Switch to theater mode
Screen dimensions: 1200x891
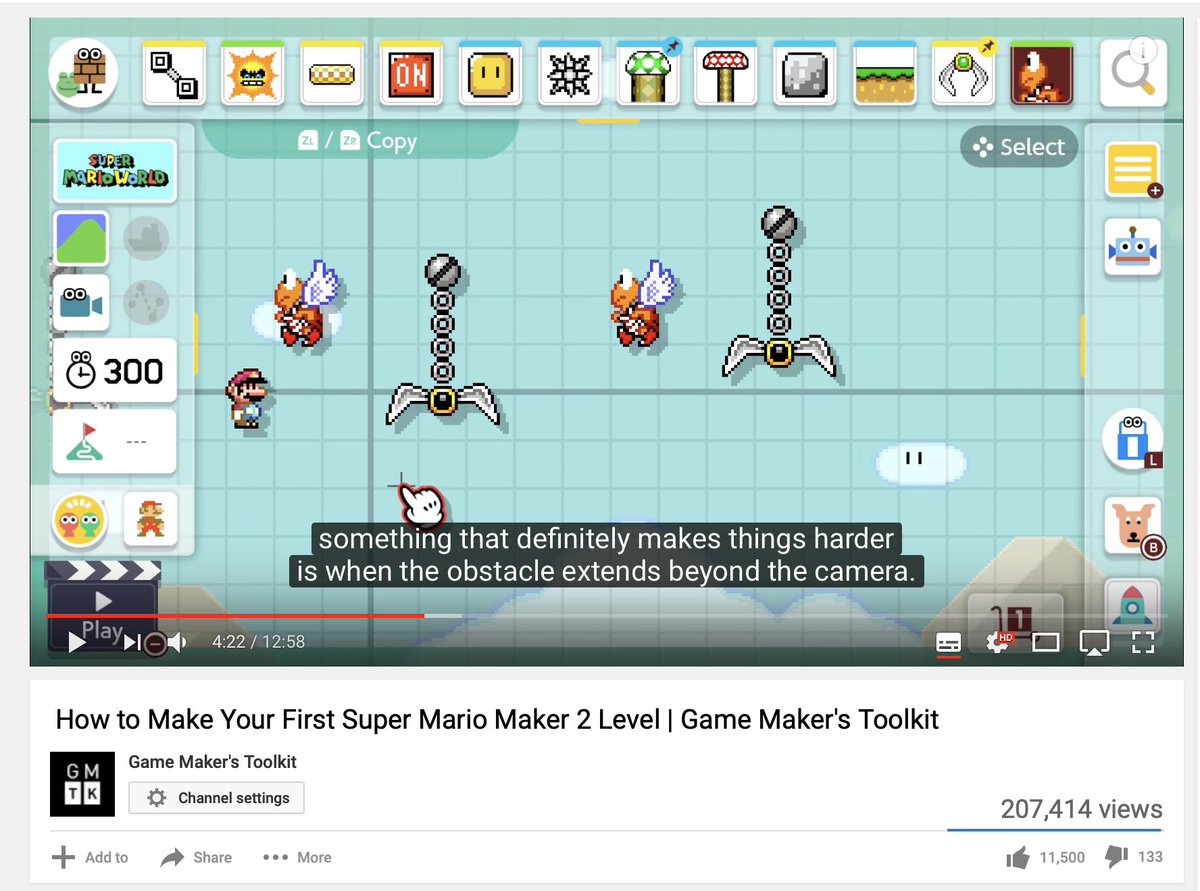(x=1046, y=642)
